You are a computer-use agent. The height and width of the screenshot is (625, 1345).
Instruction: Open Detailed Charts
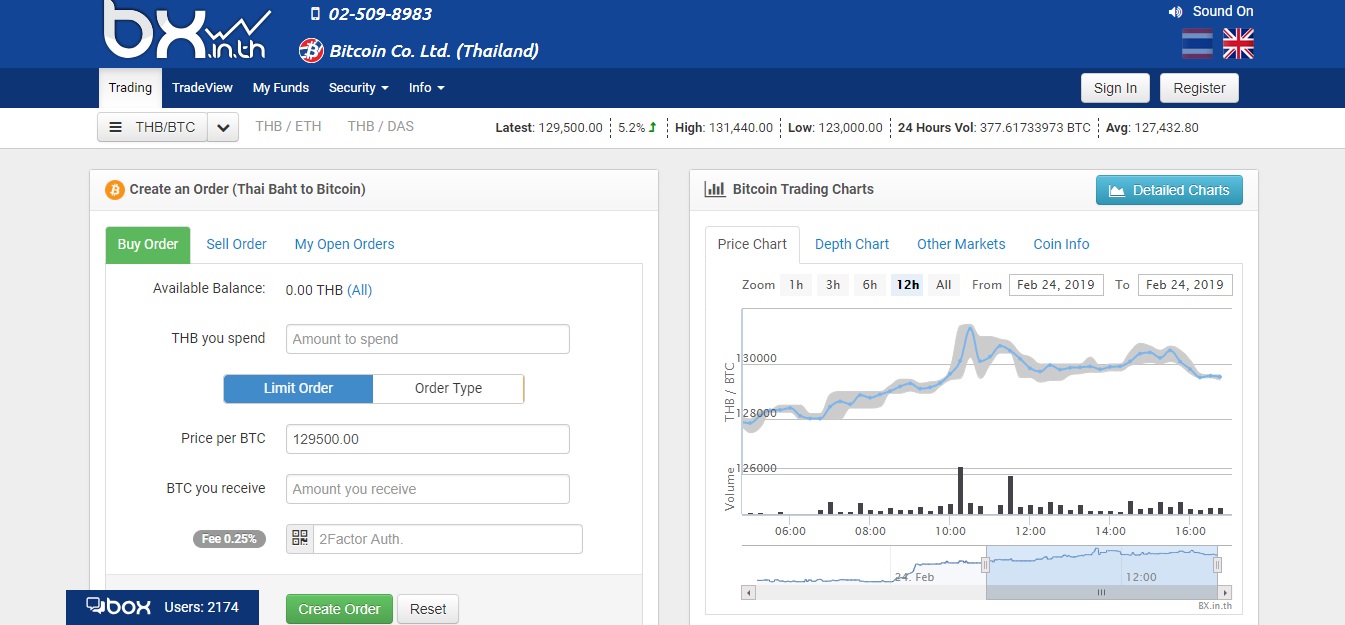point(1169,190)
